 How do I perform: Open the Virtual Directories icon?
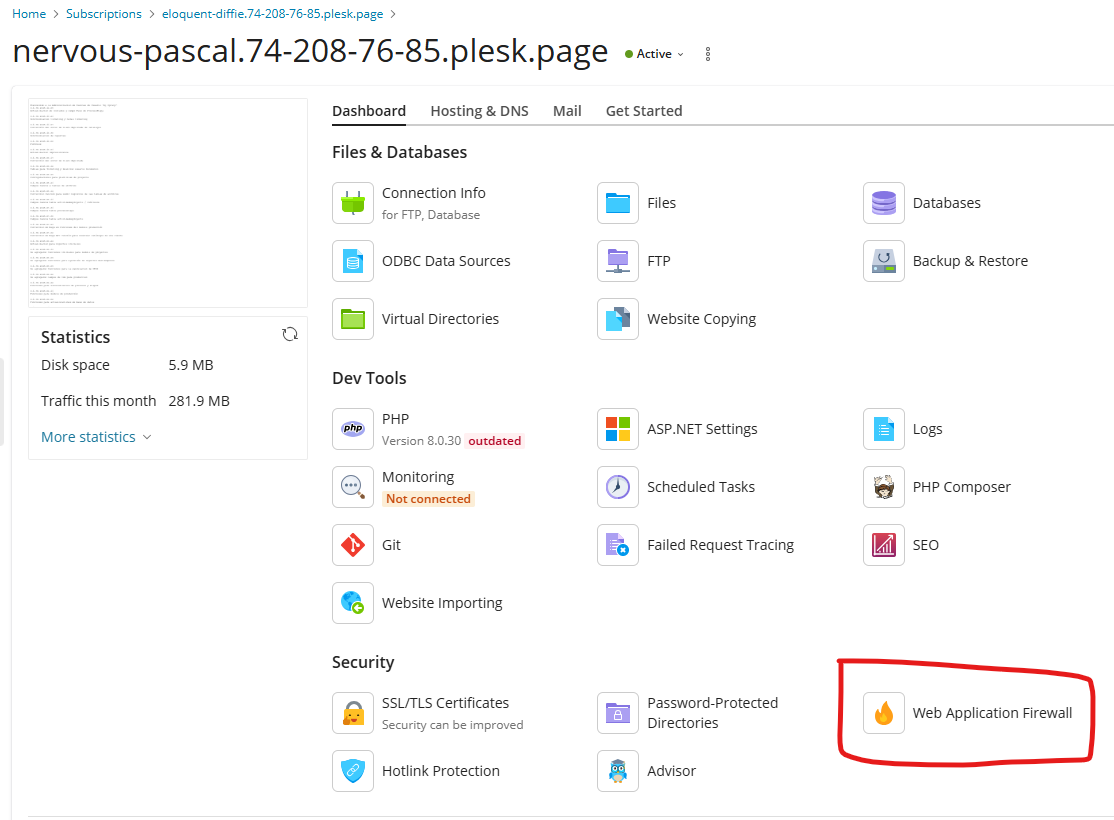tap(352, 319)
